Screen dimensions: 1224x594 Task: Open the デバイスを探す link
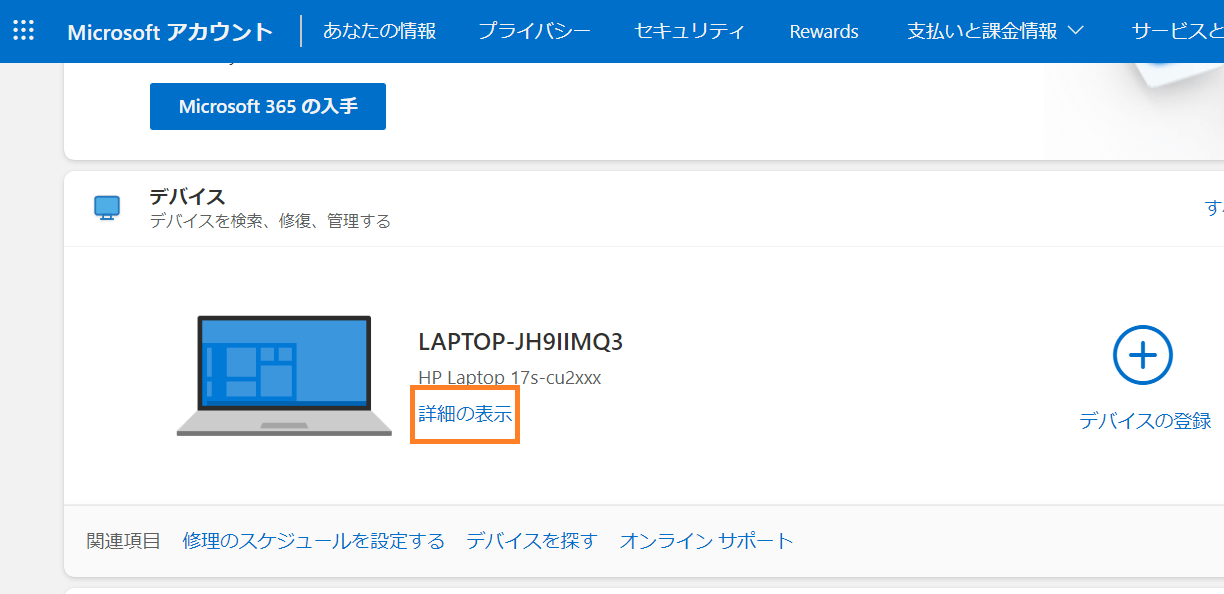pos(532,541)
